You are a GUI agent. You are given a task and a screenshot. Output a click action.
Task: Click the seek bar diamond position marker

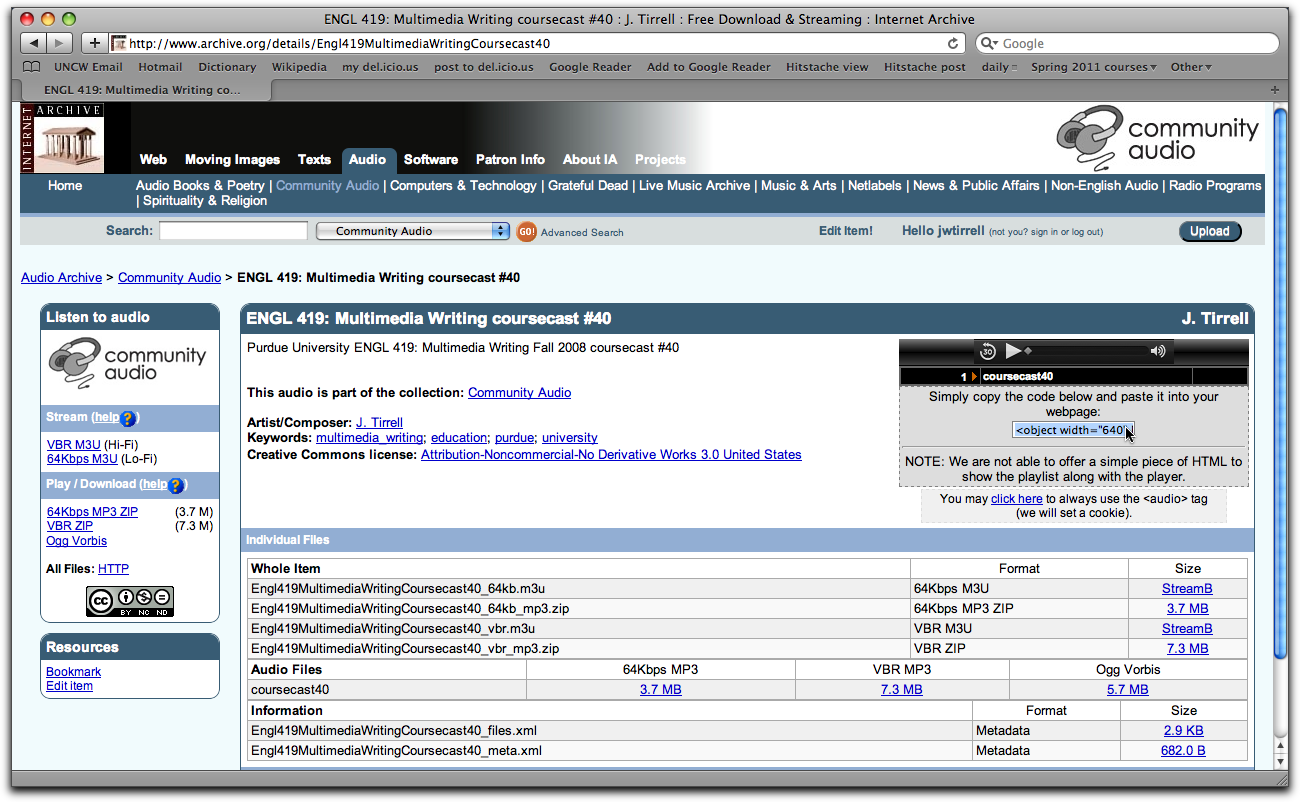[x=1027, y=351]
